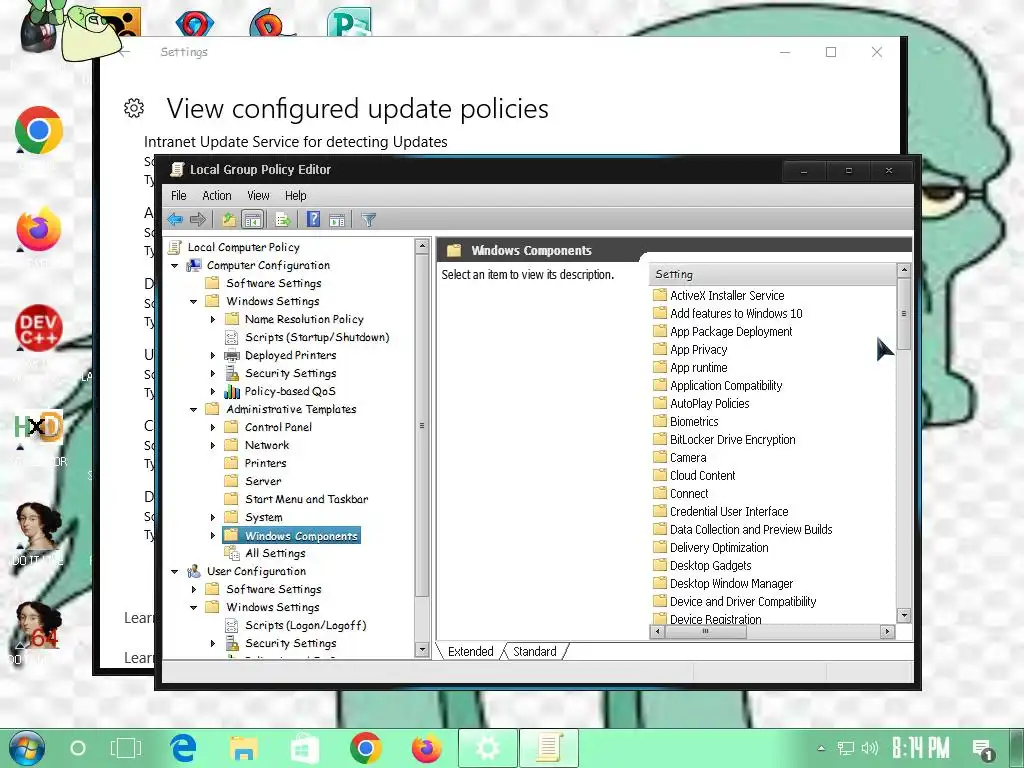Open Google Chrome desktop shortcut
The width and height of the screenshot is (1024, 768).
pos(39,130)
